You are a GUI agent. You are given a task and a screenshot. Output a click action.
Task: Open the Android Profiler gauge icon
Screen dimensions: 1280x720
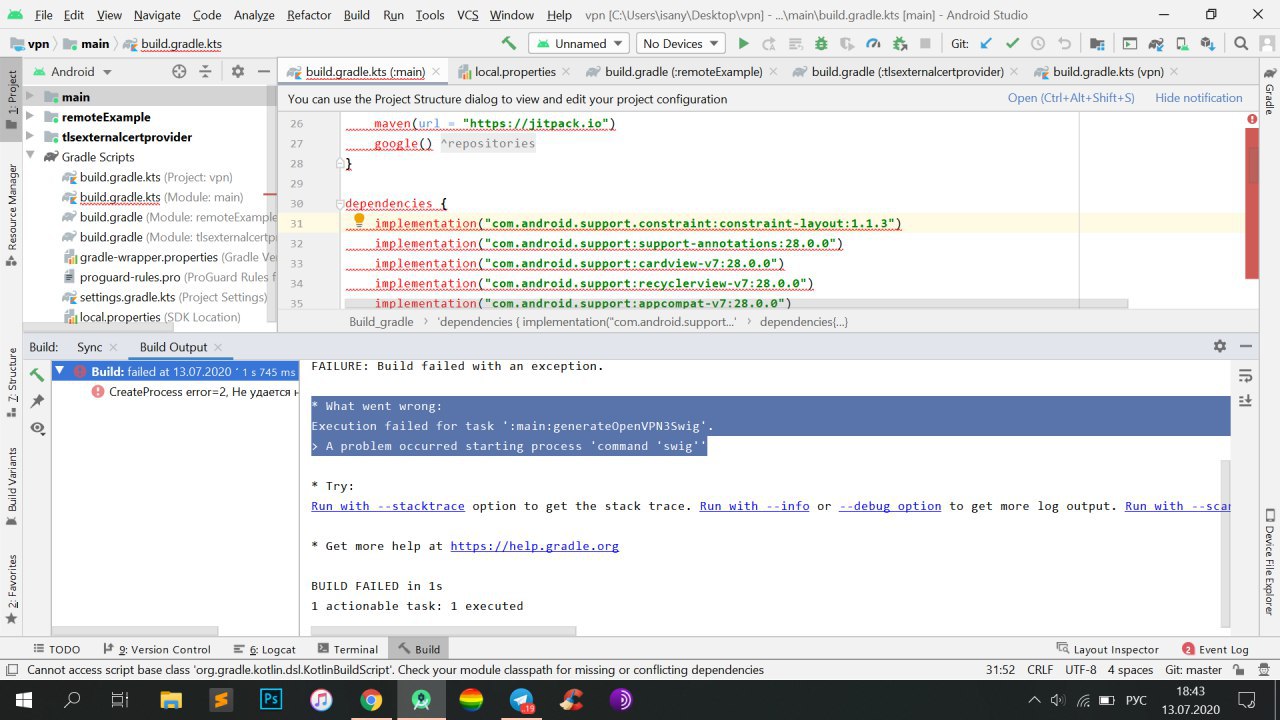pos(873,44)
